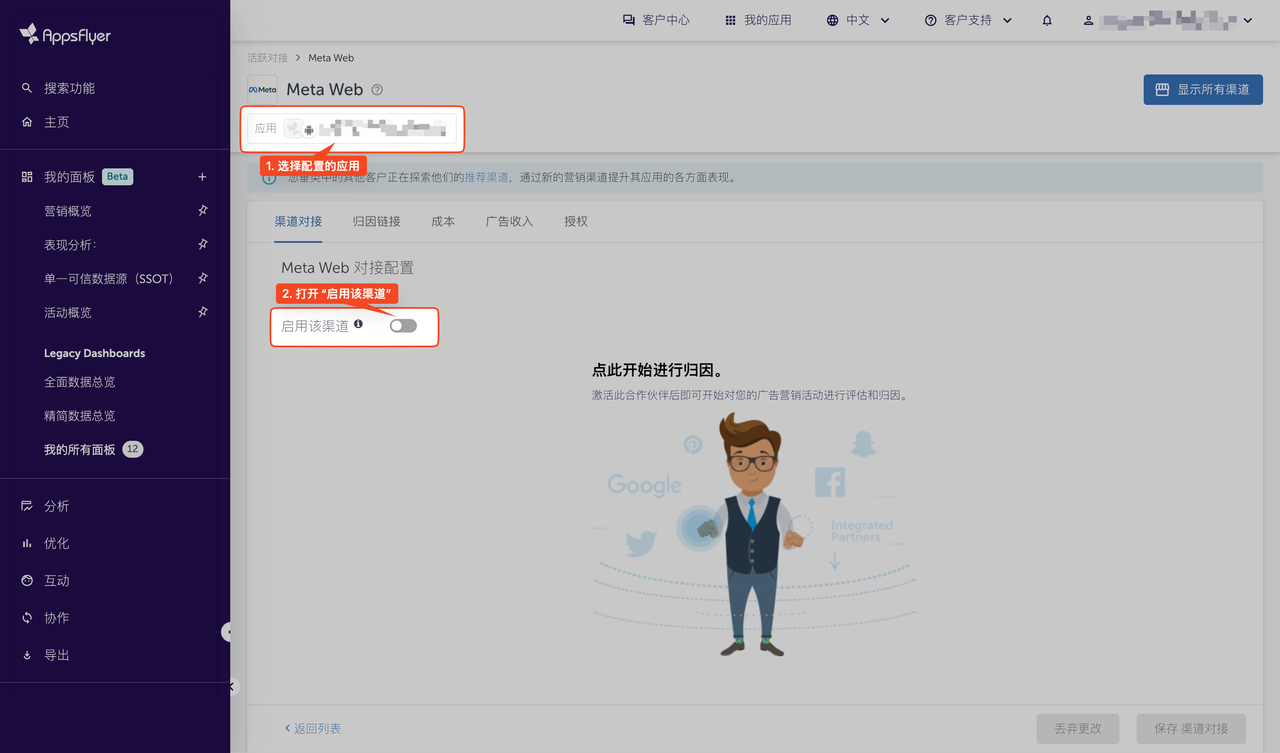Click the 推荐渠道 link in the banner
Viewport: 1280px width, 753px height.
coord(486,177)
